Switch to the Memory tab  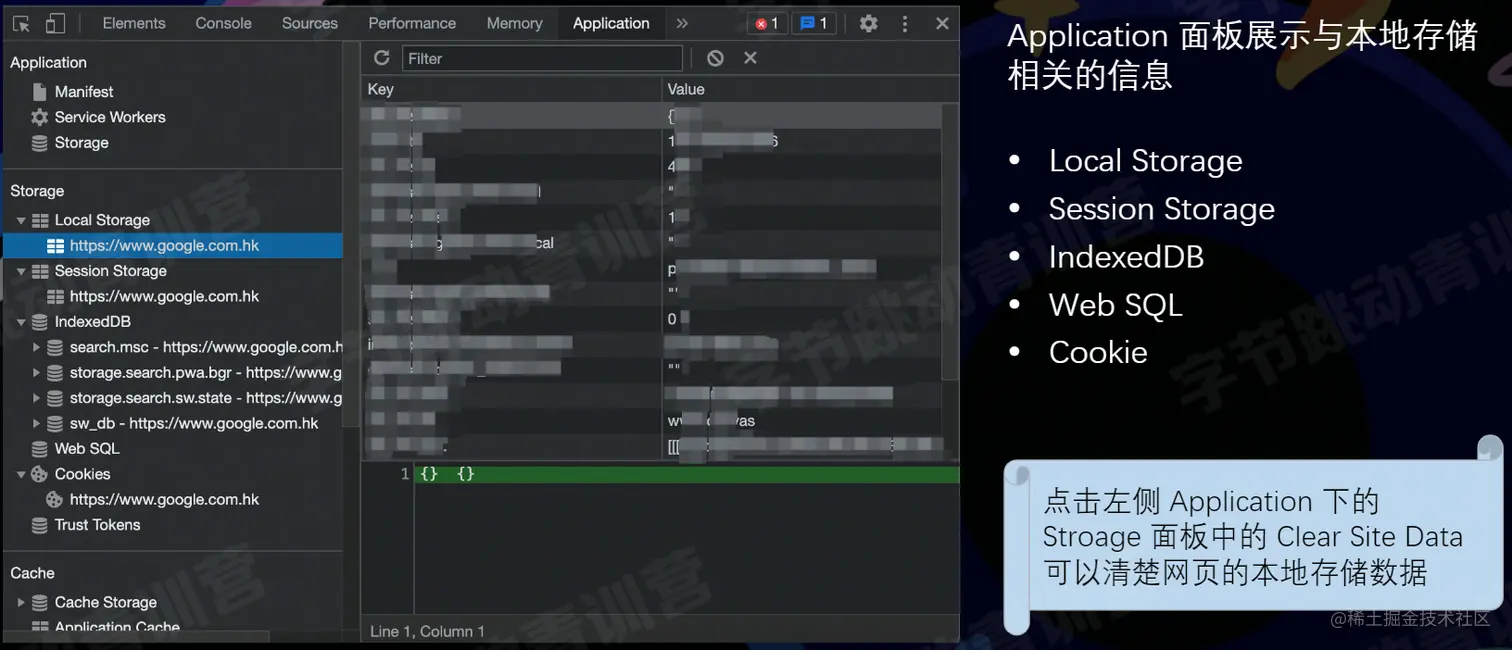click(x=514, y=23)
